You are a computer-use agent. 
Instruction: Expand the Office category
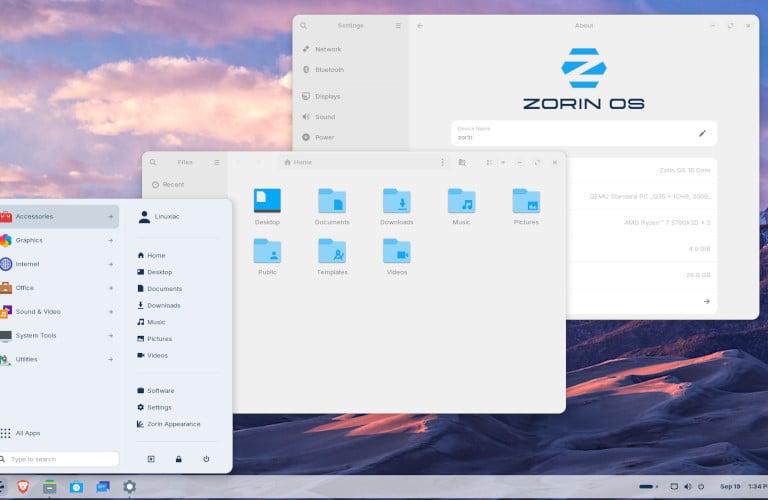[x=59, y=288]
